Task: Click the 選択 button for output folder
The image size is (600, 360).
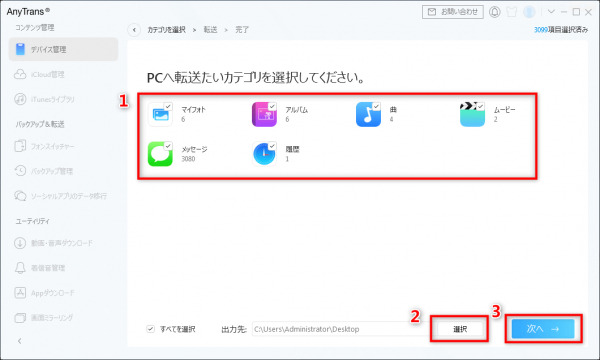Action: 460,329
